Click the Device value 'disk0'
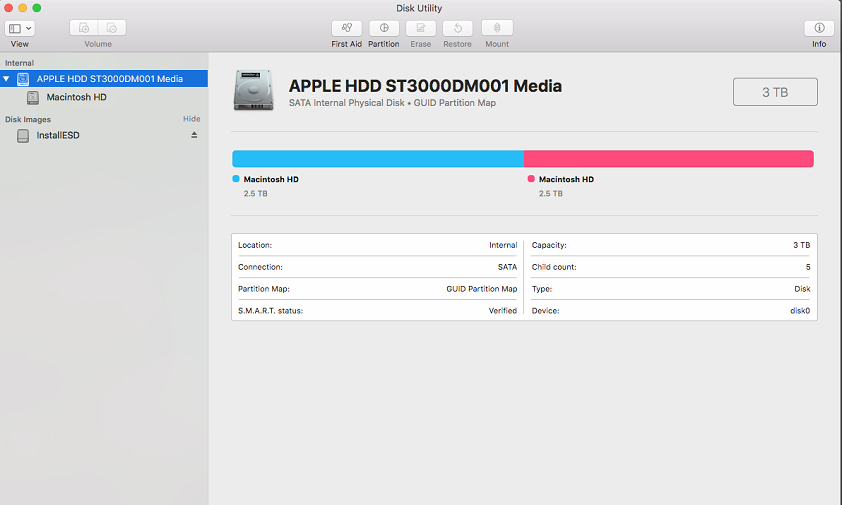This screenshot has width=842, height=505. click(800, 311)
